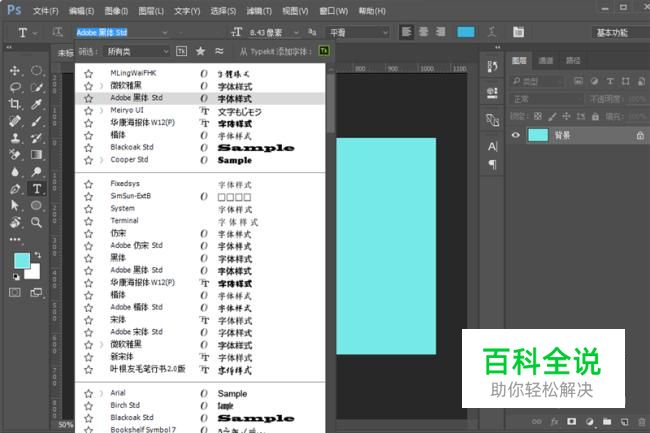Screen dimensions: 650x433
Task: Show favorite fonts with star filter
Action: (201, 51)
